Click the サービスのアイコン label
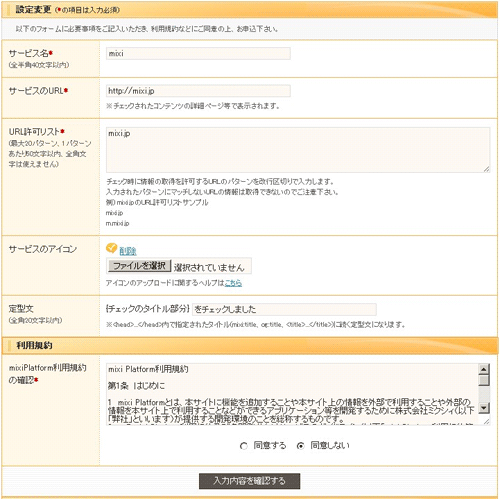500x499 pixels. click(x=43, y=249)
